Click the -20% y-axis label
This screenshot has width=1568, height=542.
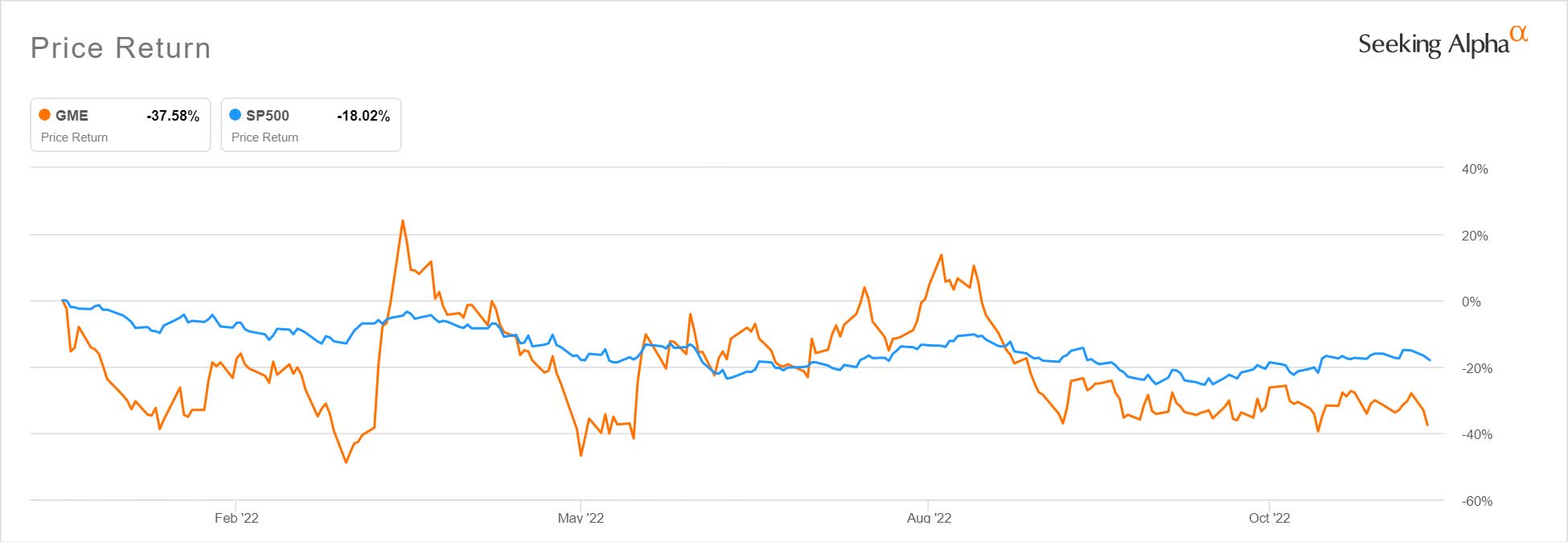(x=1476, y=368)
